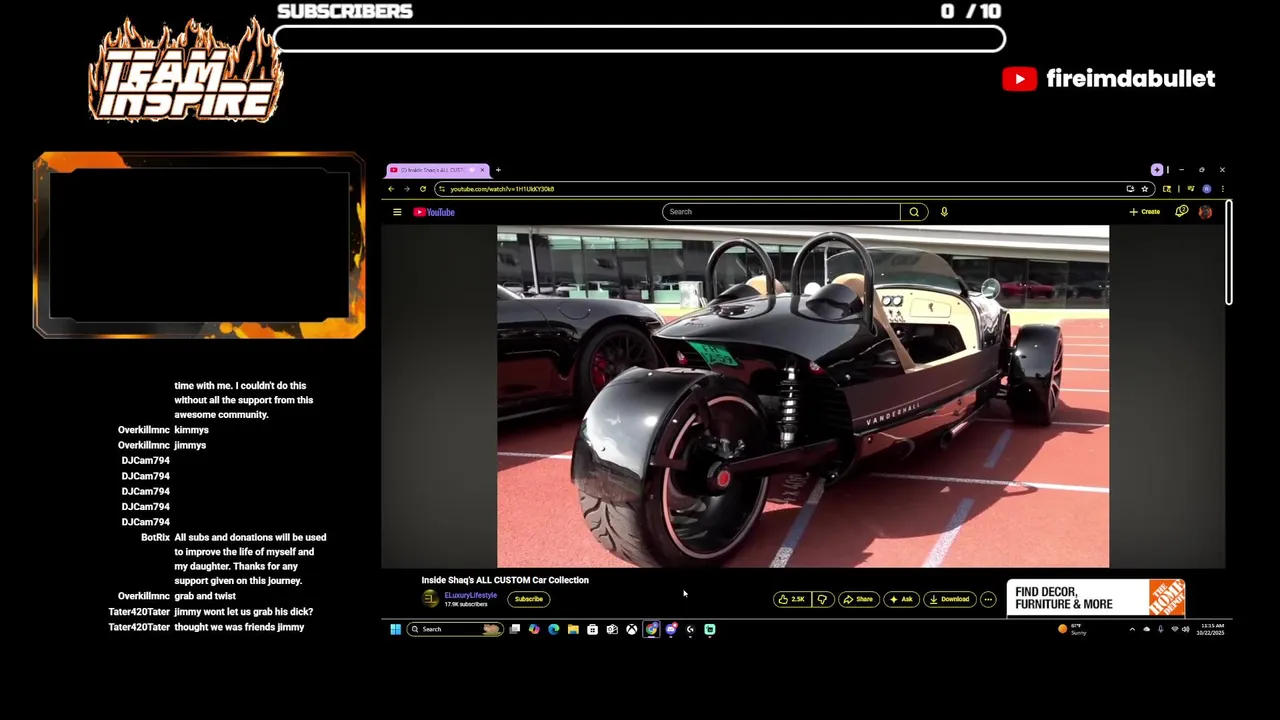Open the browser profile icon in the toolbar
Viewport: 1280px width, 720px height.
pos(1207,189)
